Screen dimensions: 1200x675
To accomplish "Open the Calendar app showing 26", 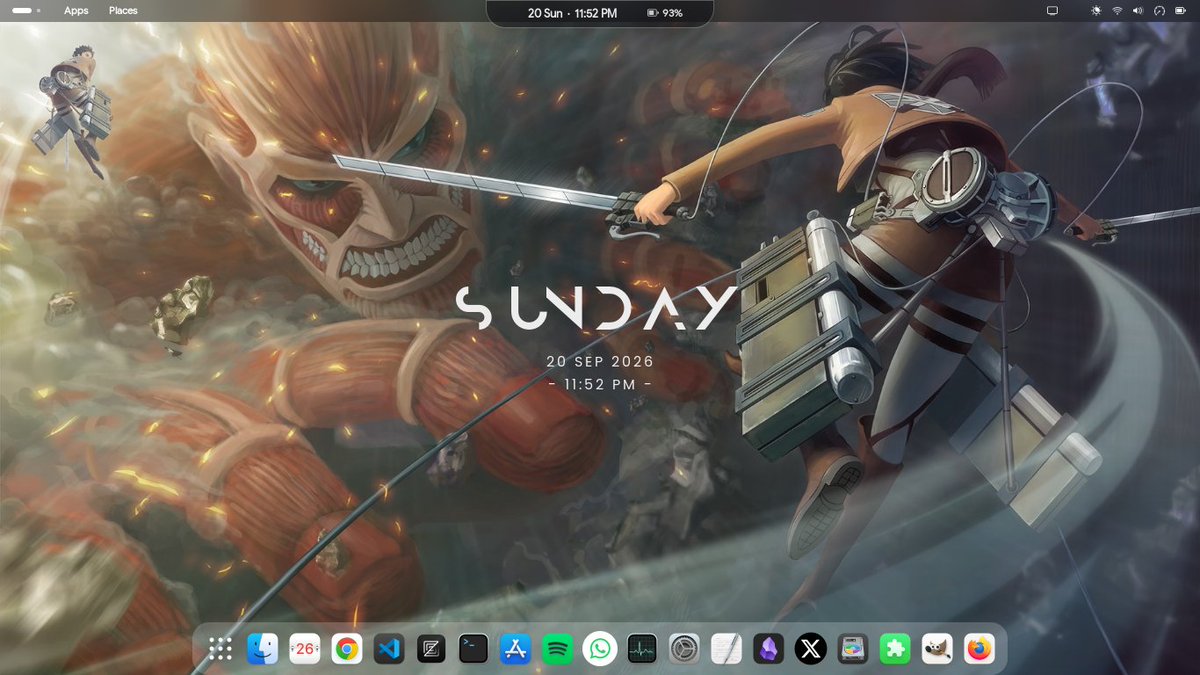I will click(304, 650).
